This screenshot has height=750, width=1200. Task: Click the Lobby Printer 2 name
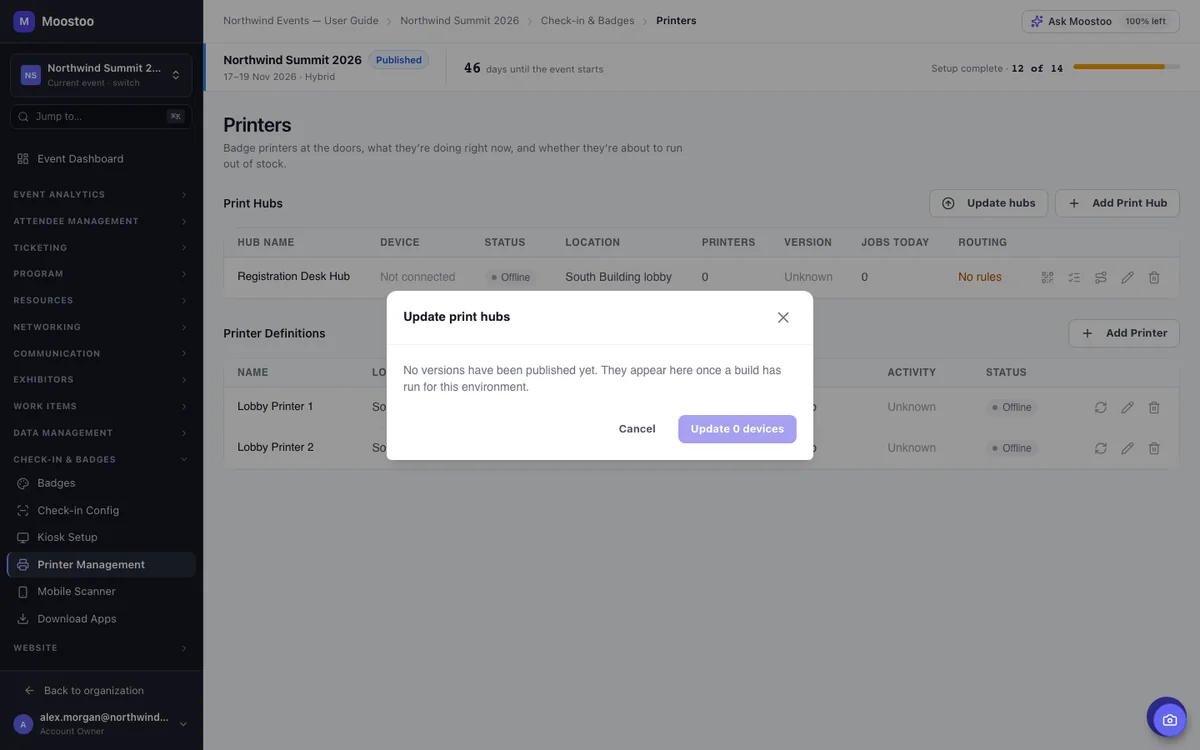coord(275,447)
